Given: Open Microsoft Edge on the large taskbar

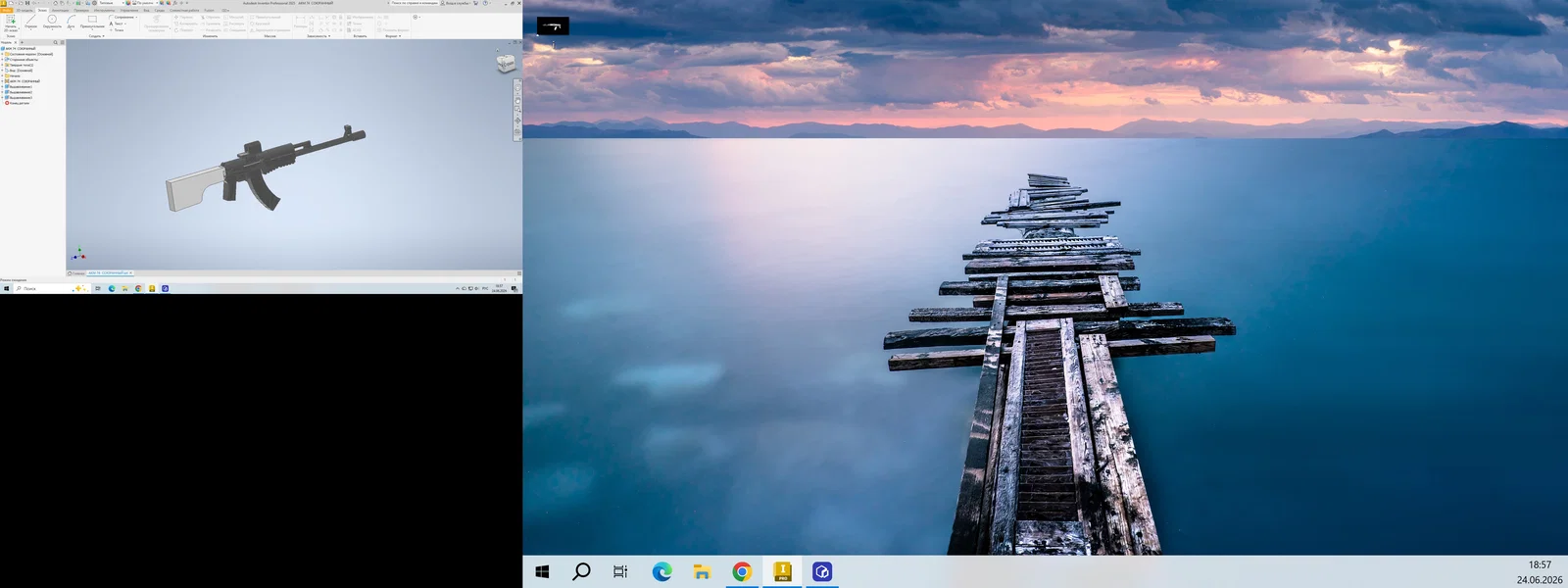Looking at the screenshot, I should pos(662,571).
